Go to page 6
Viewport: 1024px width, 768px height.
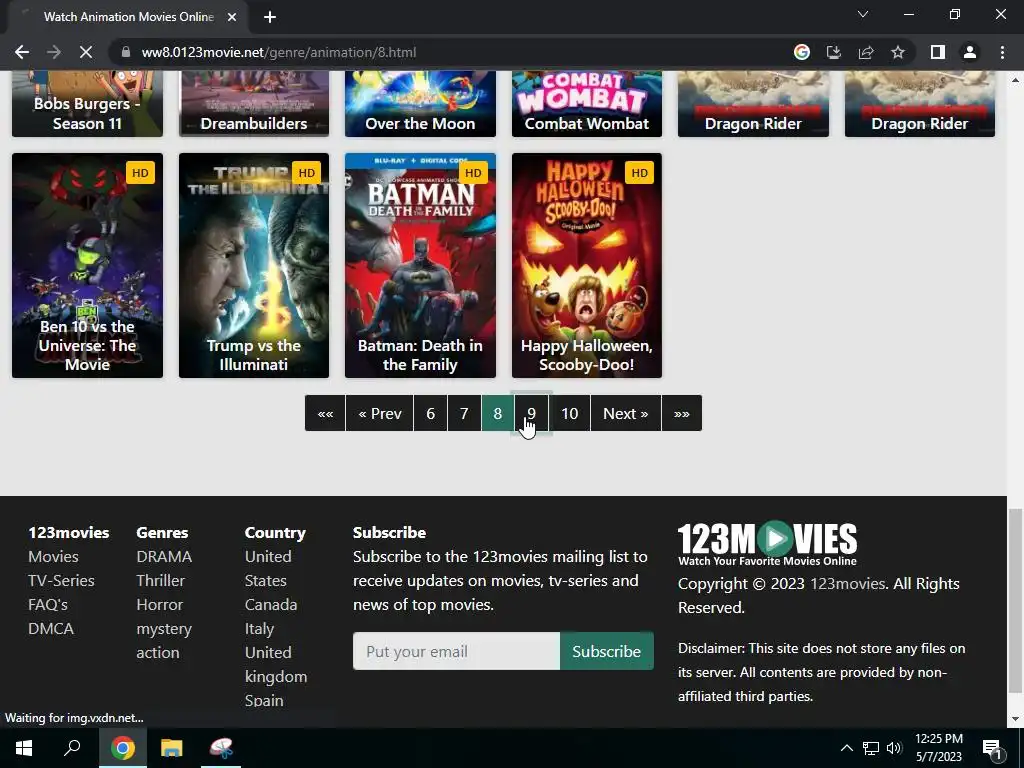430,413
